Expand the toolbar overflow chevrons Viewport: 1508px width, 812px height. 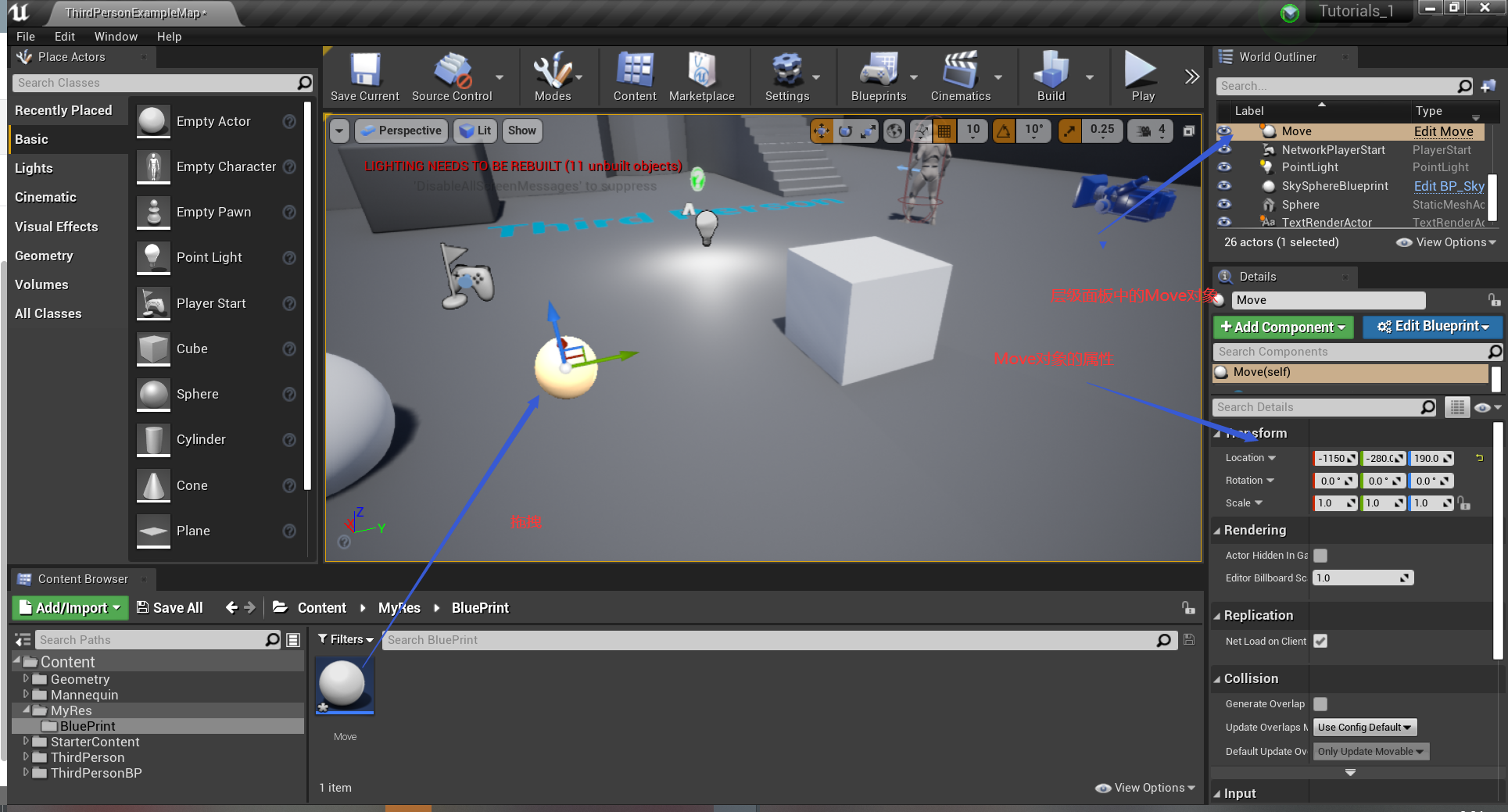pos(1191,77)
